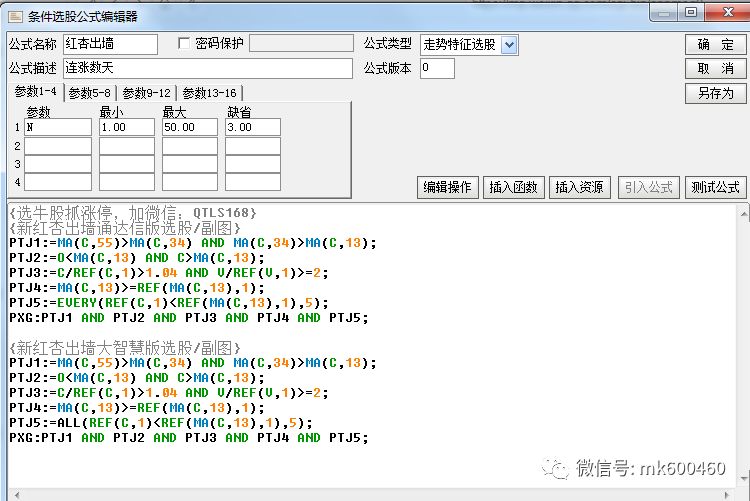Screen dimensions: 750x501
Task: Click the 另存为 button
Action: pyautogui.click(x=716, y=93)
